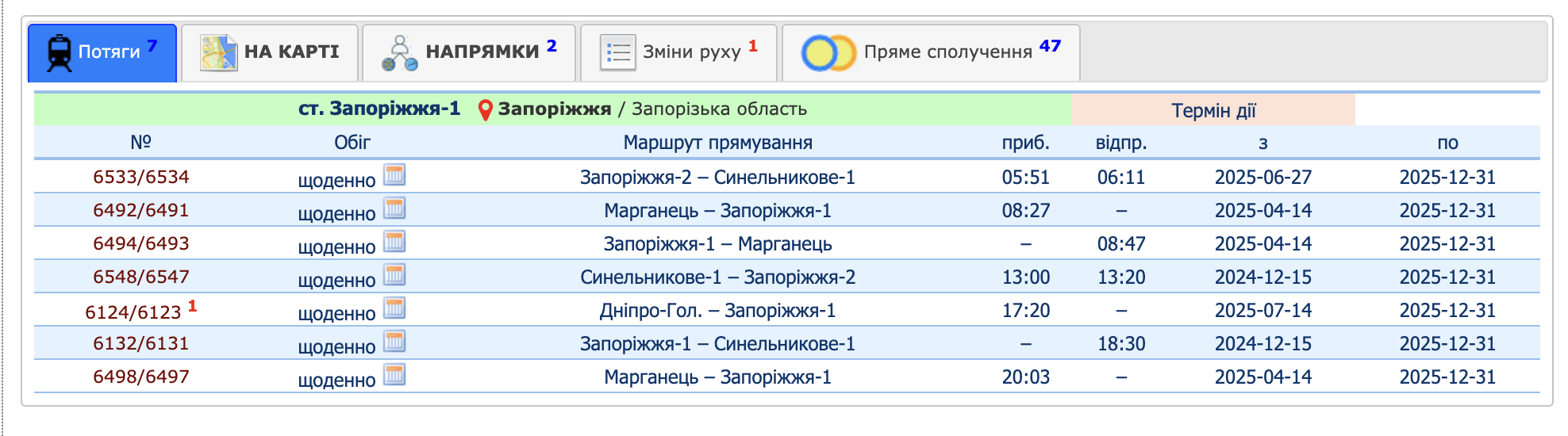Click route Синельникове-1 – Запоріжжя-2

pos(717,277)
